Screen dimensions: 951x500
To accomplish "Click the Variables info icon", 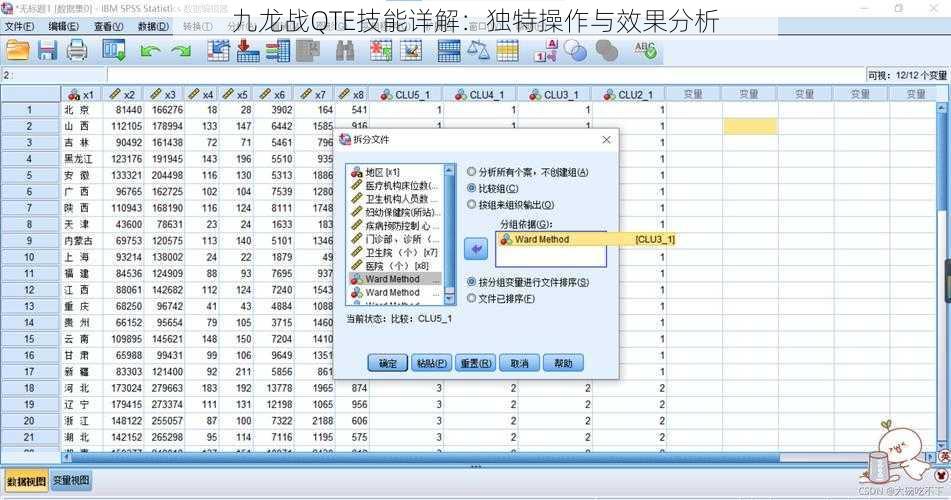I will click(278, 51).
